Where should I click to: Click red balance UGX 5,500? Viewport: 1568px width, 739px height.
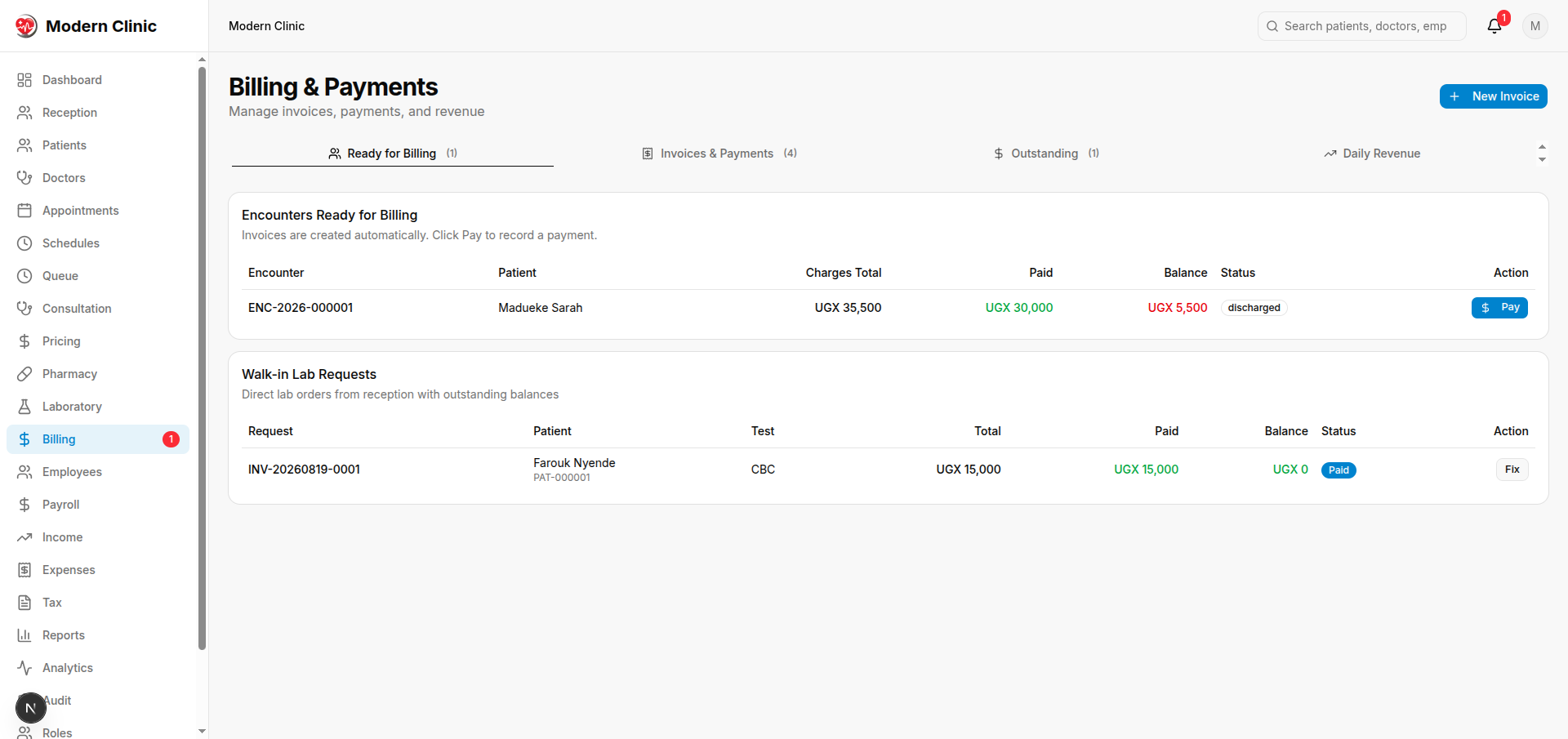[x=1178, y=308]
